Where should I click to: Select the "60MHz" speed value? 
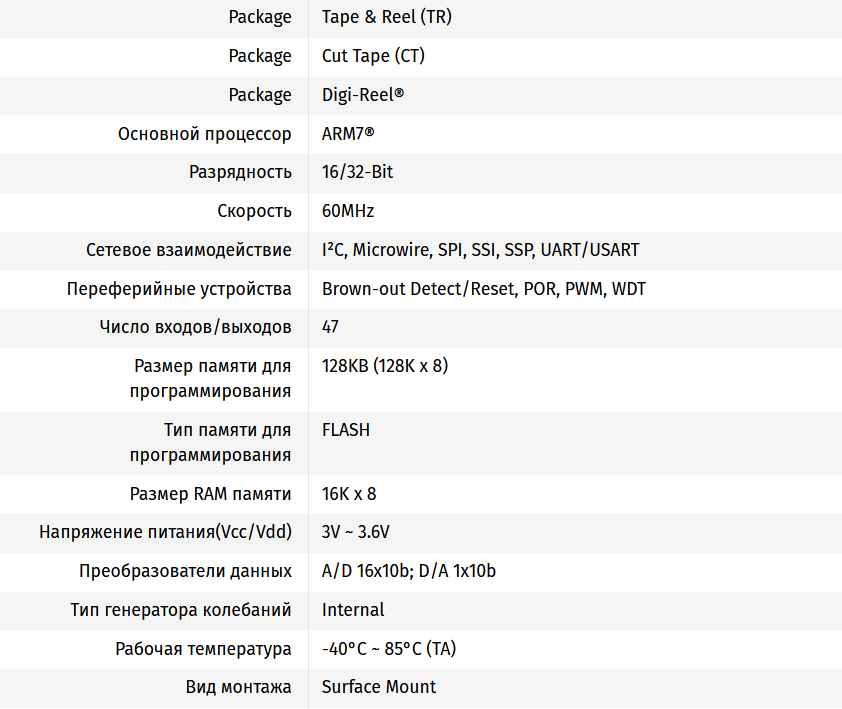(x=347, y=211)
